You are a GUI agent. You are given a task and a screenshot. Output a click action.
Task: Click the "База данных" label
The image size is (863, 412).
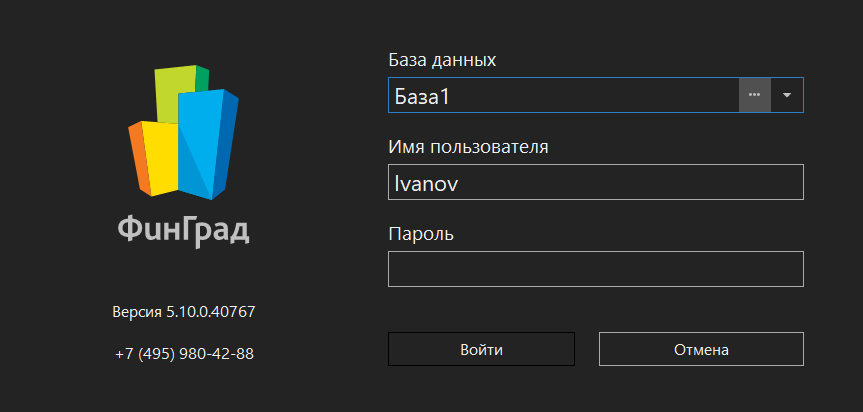click(x=442, y=60)
